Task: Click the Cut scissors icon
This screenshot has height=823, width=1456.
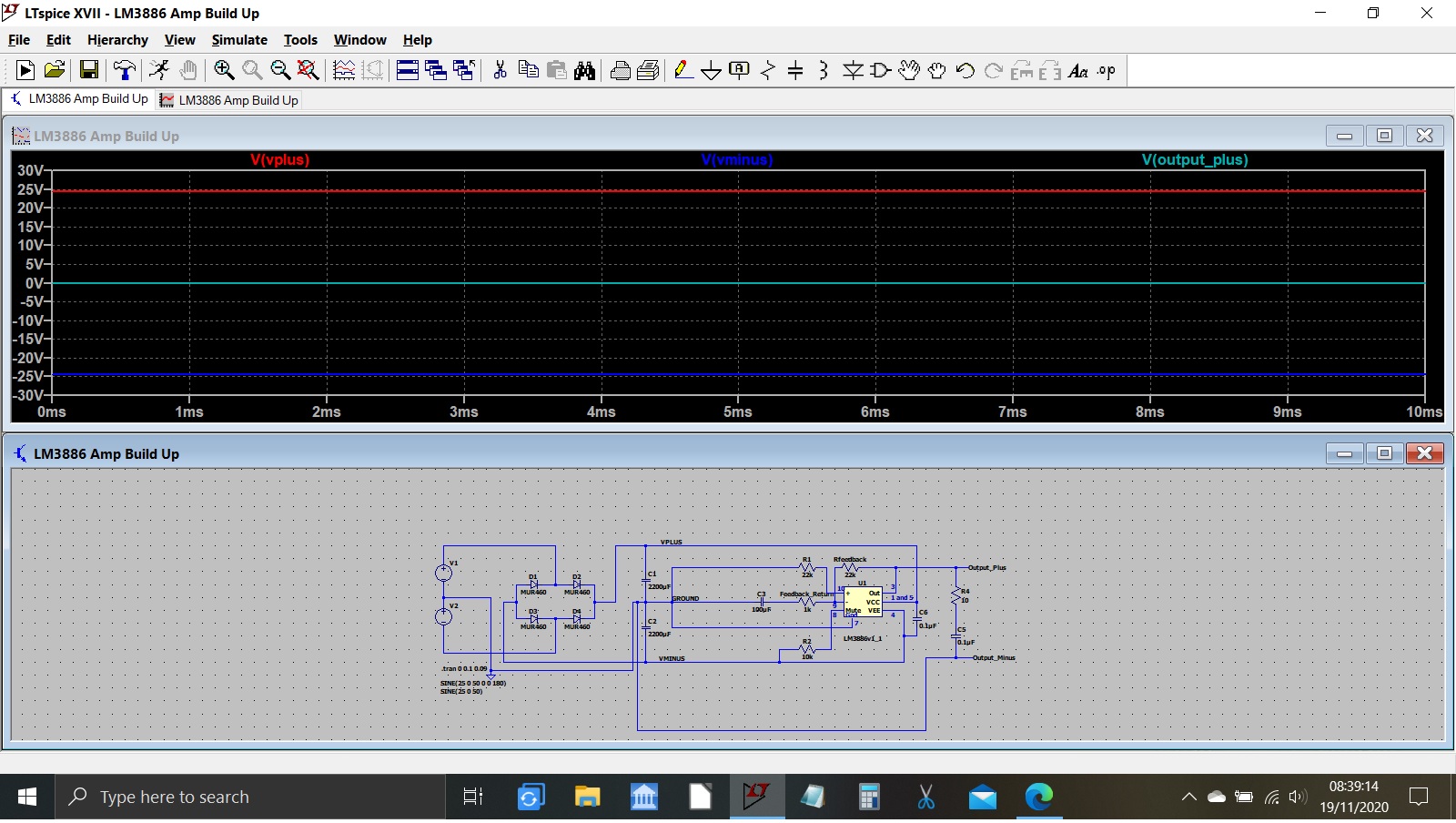Action: coord(500,70)
